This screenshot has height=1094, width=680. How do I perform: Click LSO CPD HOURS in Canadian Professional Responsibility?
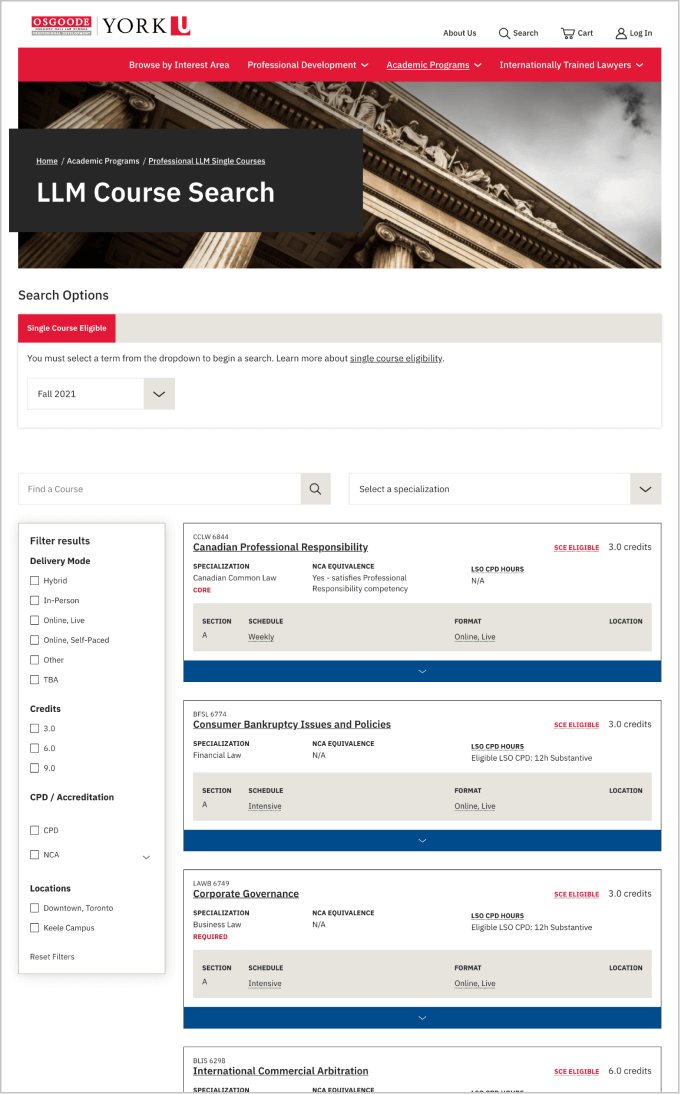pos(497,569)
